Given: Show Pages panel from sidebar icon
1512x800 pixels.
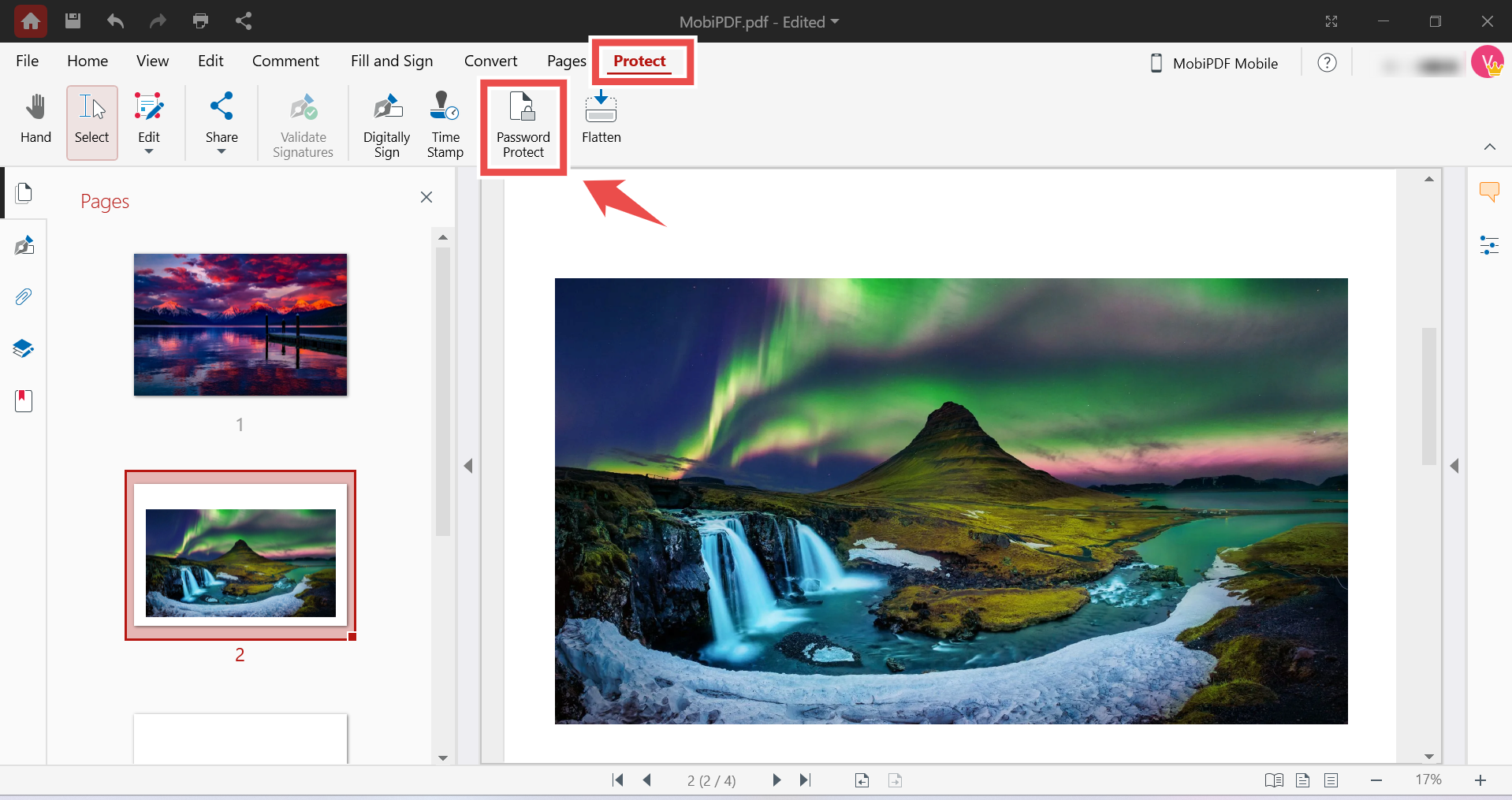Looking at the screenshot, I should tap(24, 193).
